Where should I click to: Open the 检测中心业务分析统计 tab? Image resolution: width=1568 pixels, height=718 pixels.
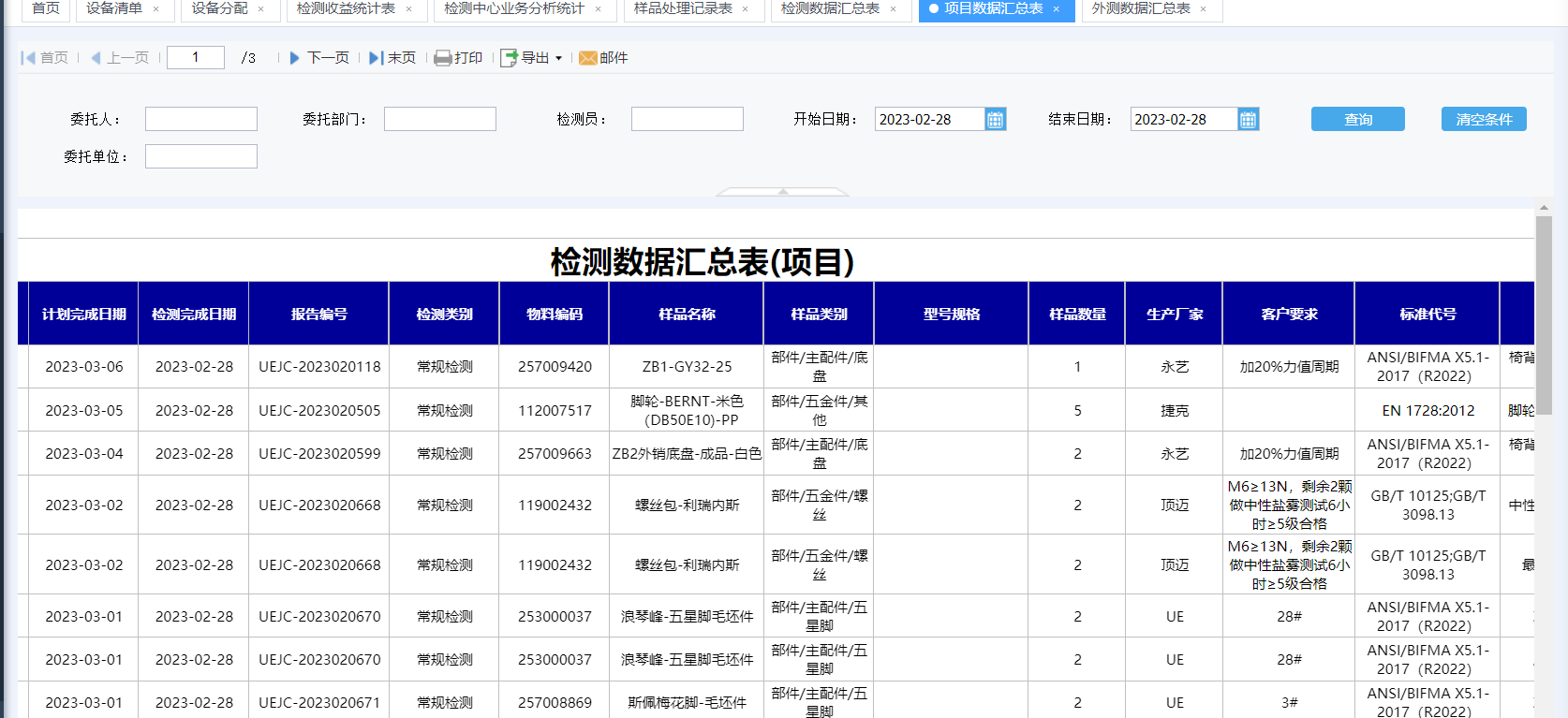tap(514, 8)
